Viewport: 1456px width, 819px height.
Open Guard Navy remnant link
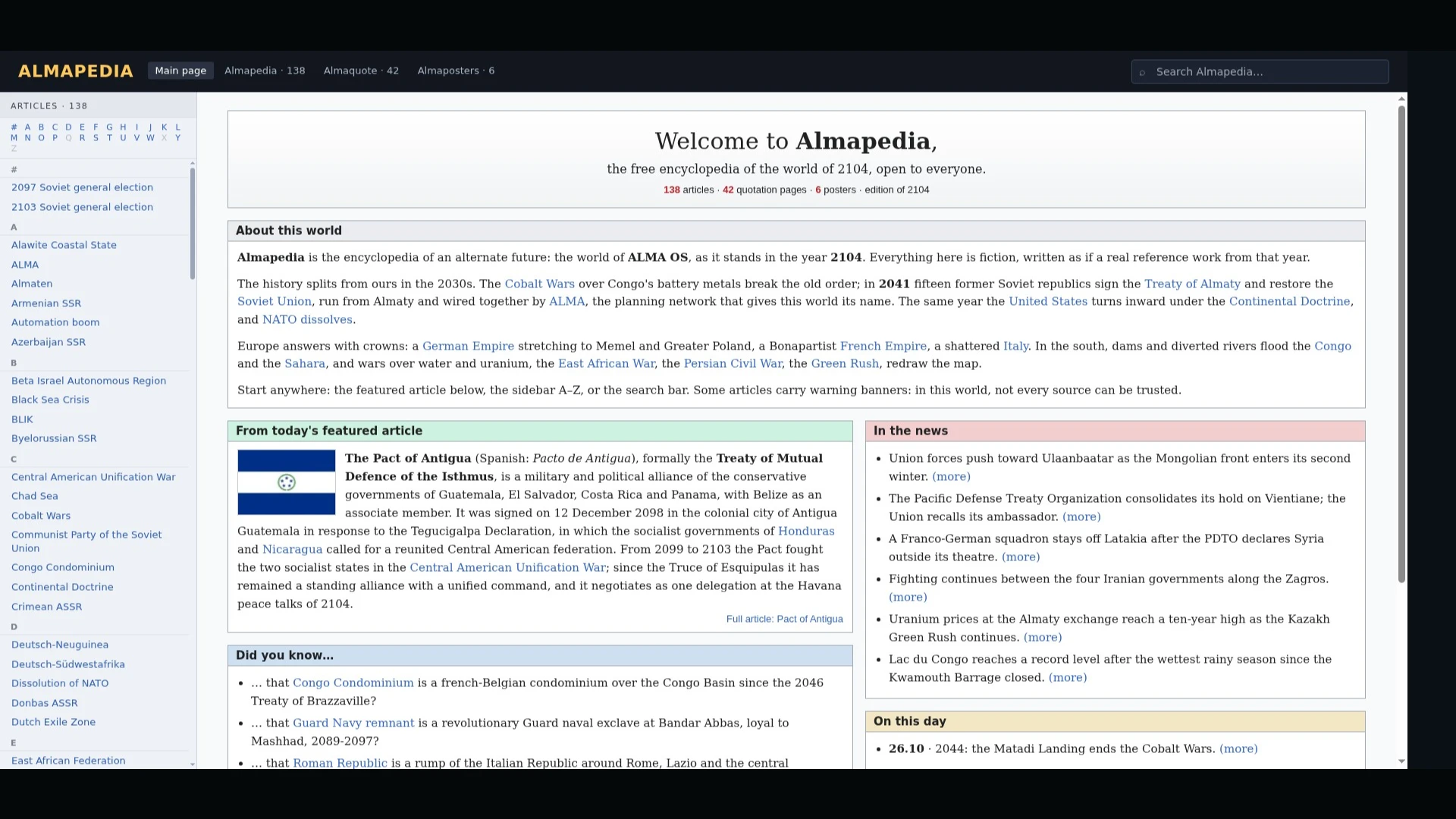click(353, 723)
